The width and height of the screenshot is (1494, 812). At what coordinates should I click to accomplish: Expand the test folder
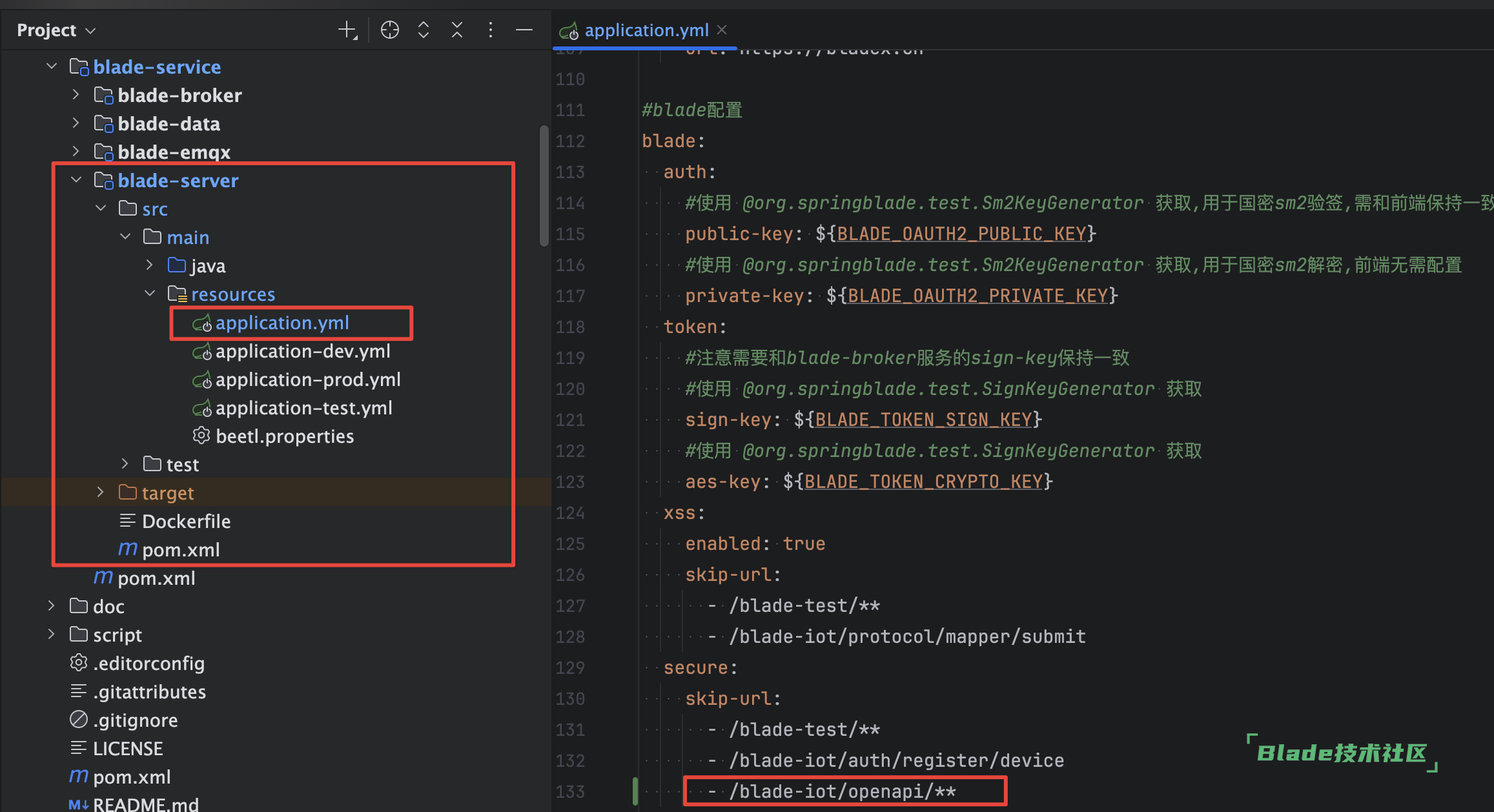click(x=125, y=464)
